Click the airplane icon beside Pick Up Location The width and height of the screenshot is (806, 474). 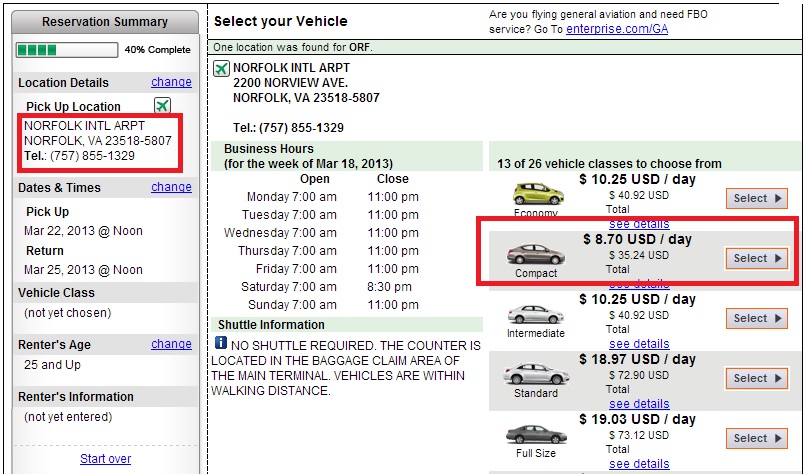pyautogui.click(x=162, y=106)
